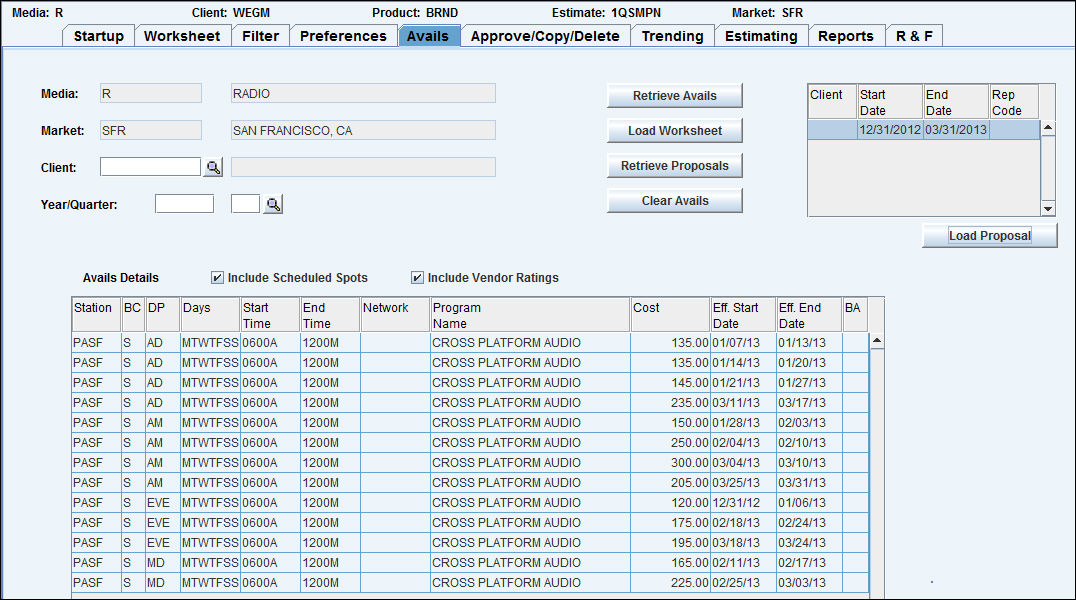This screenshot has width=1076, height=600.
Task: Select the avail row starting 01/14/13
Action: pyautogui.click(x=470, y=362)
